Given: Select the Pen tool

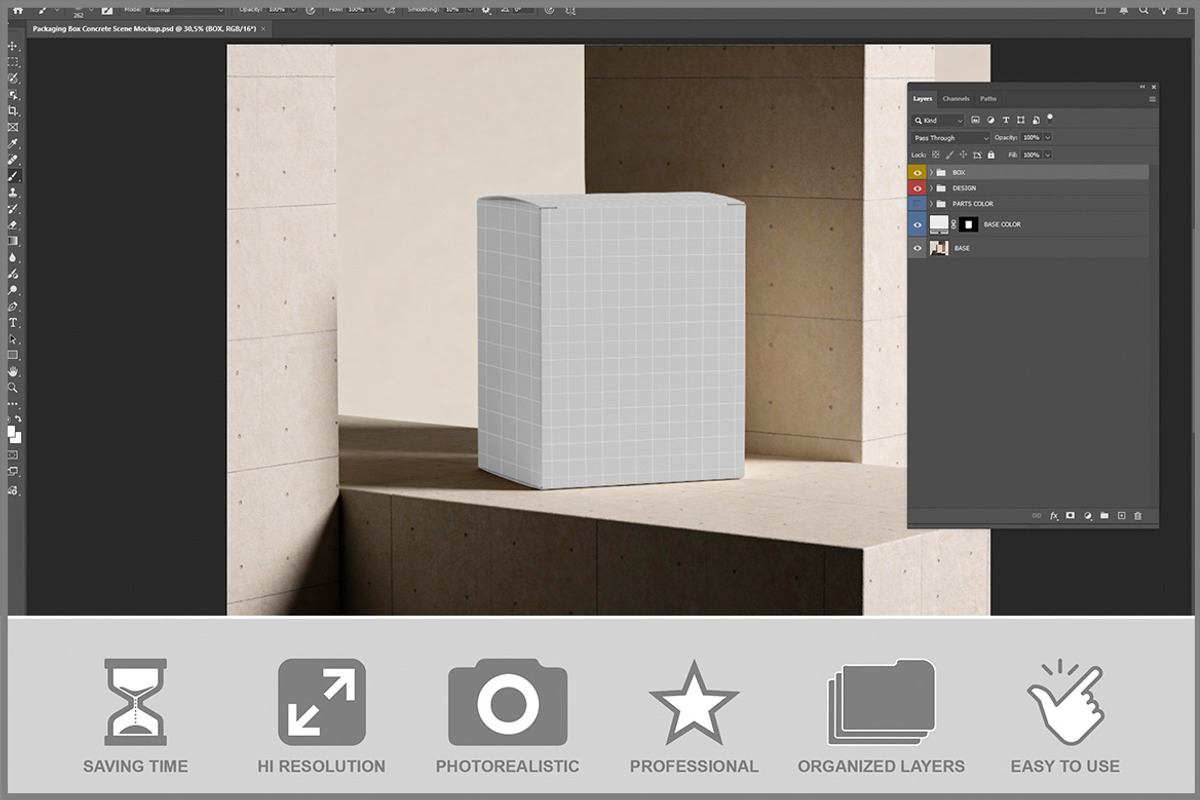Looking at the screenshot, I should (13, 306).
